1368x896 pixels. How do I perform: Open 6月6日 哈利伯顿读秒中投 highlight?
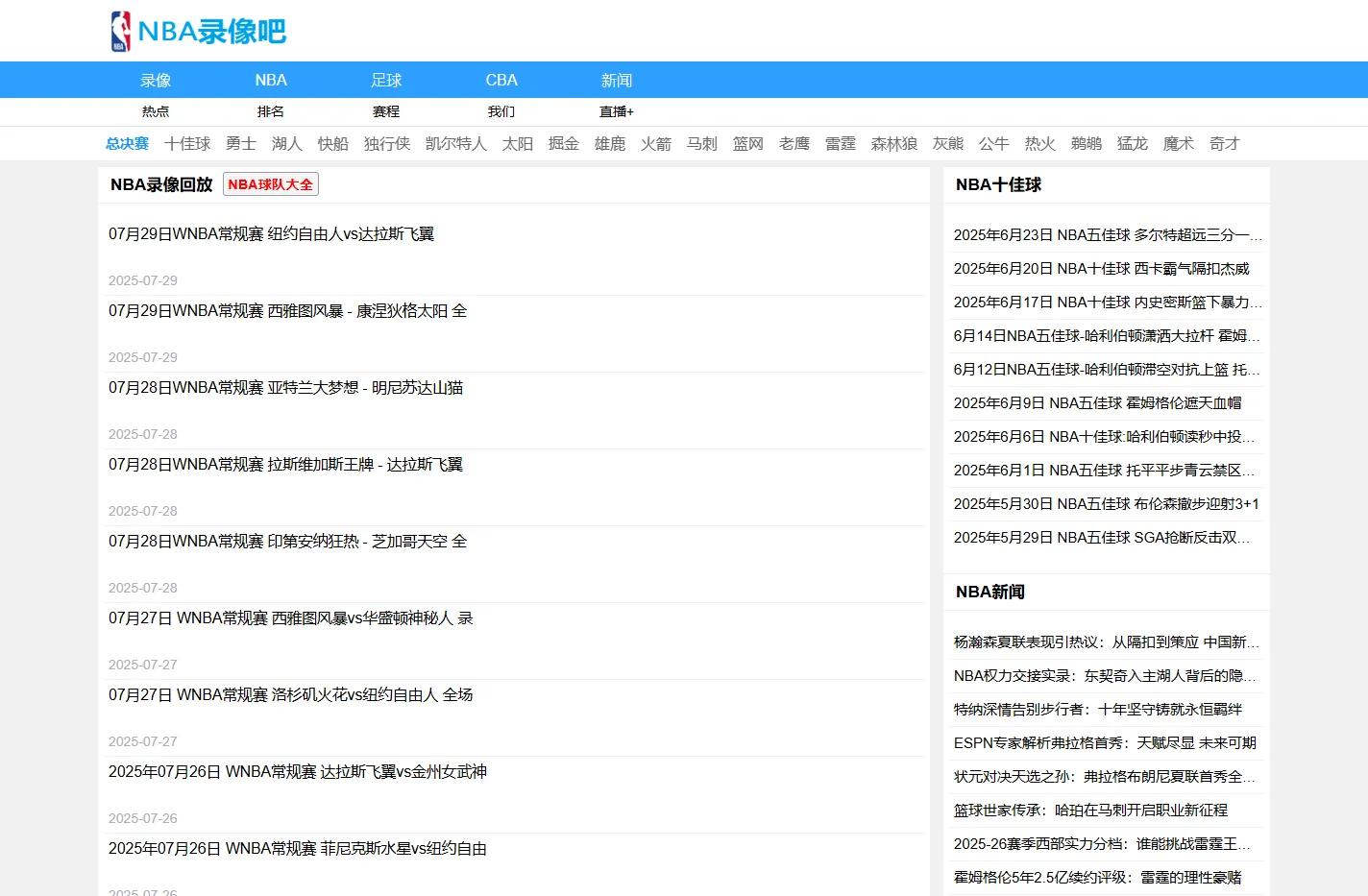(x=1105, y=437)
